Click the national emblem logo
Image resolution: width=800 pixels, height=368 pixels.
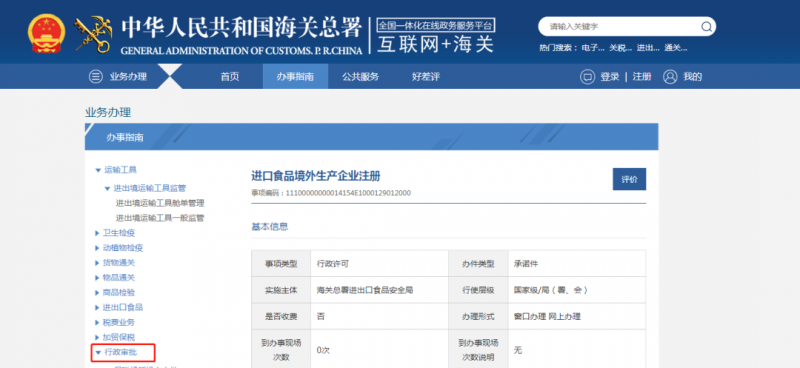click(46, 34)
